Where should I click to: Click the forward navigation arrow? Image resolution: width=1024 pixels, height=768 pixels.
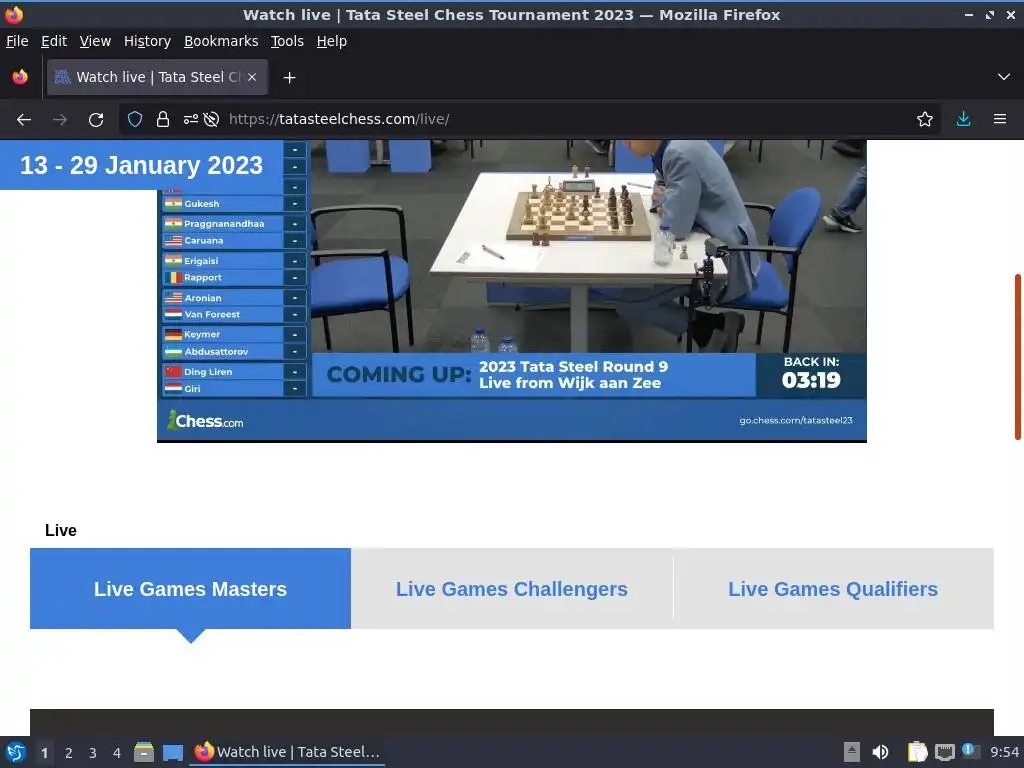60,120
